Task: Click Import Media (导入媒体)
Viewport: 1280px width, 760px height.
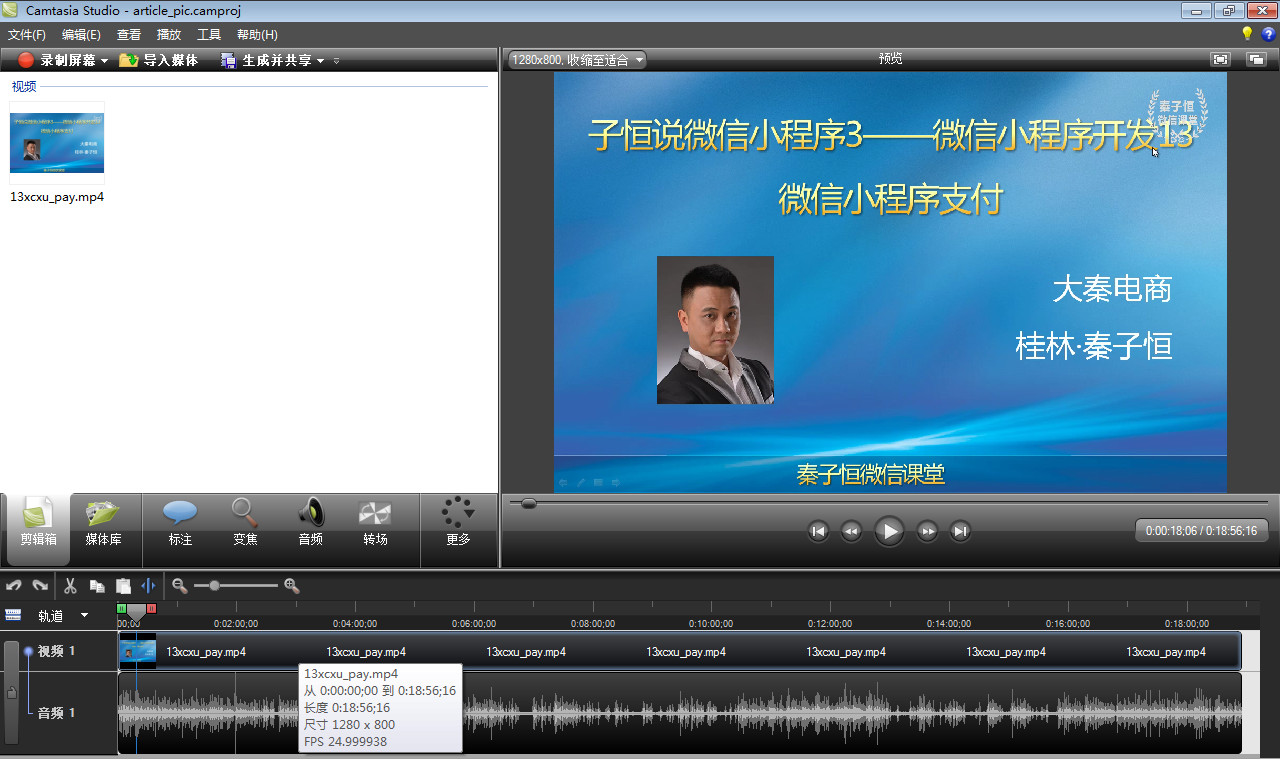Action: 159,60
